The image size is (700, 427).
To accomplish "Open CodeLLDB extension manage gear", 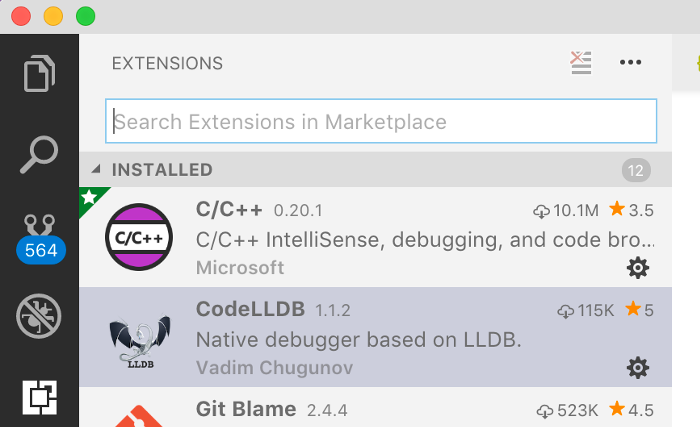I will (x=638, y=368).
